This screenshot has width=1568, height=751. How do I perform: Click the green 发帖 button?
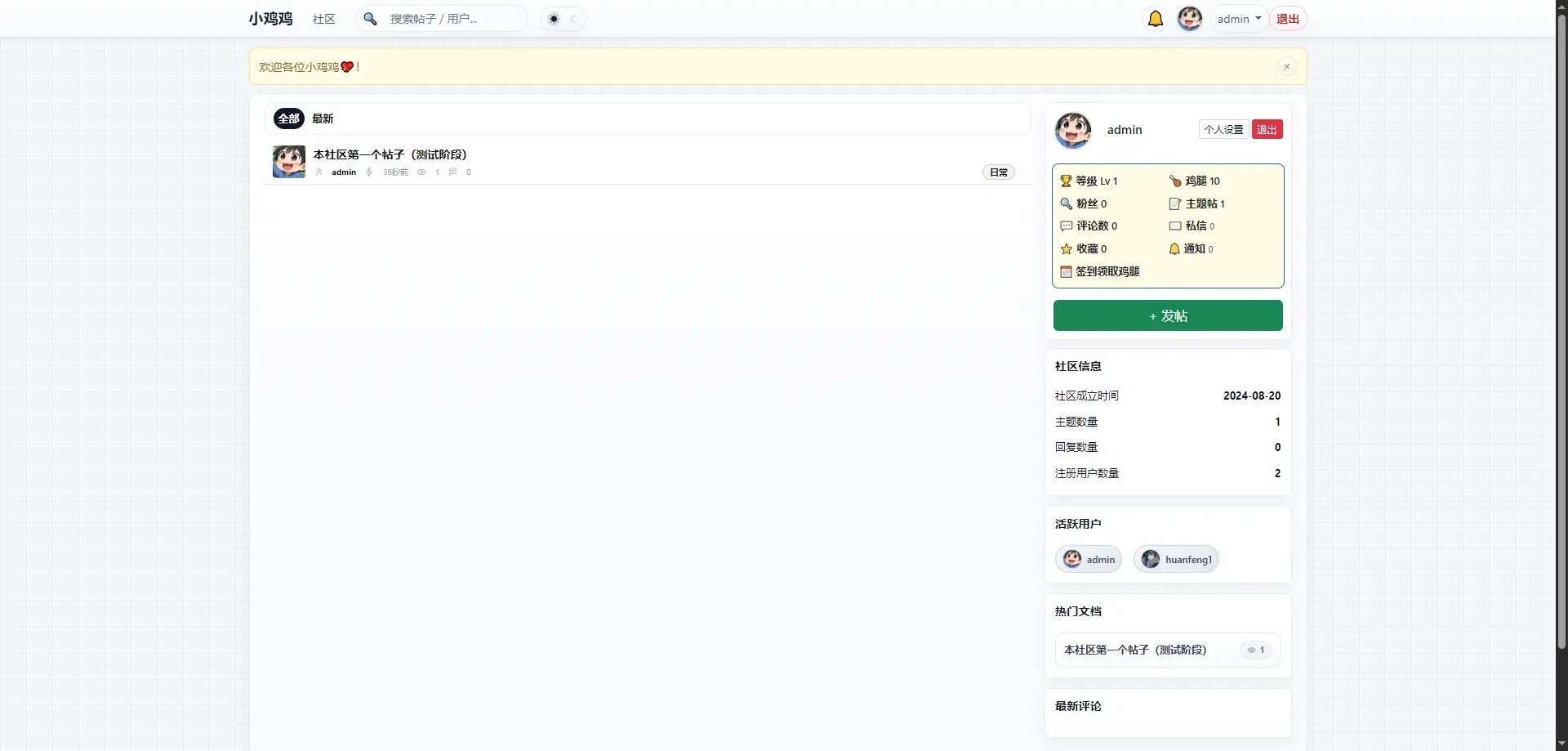[x=1168, y=315]
